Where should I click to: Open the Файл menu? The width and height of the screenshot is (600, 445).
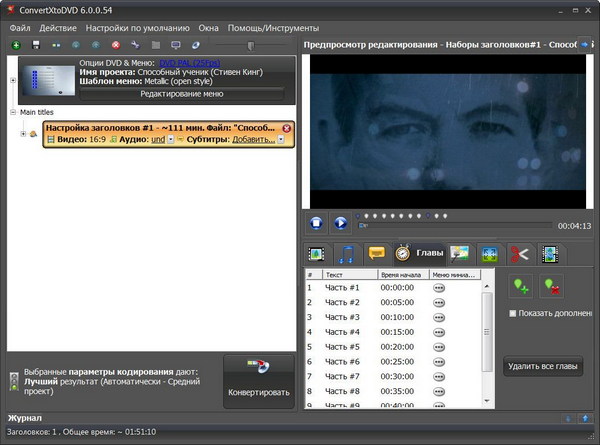pos(20,27)
